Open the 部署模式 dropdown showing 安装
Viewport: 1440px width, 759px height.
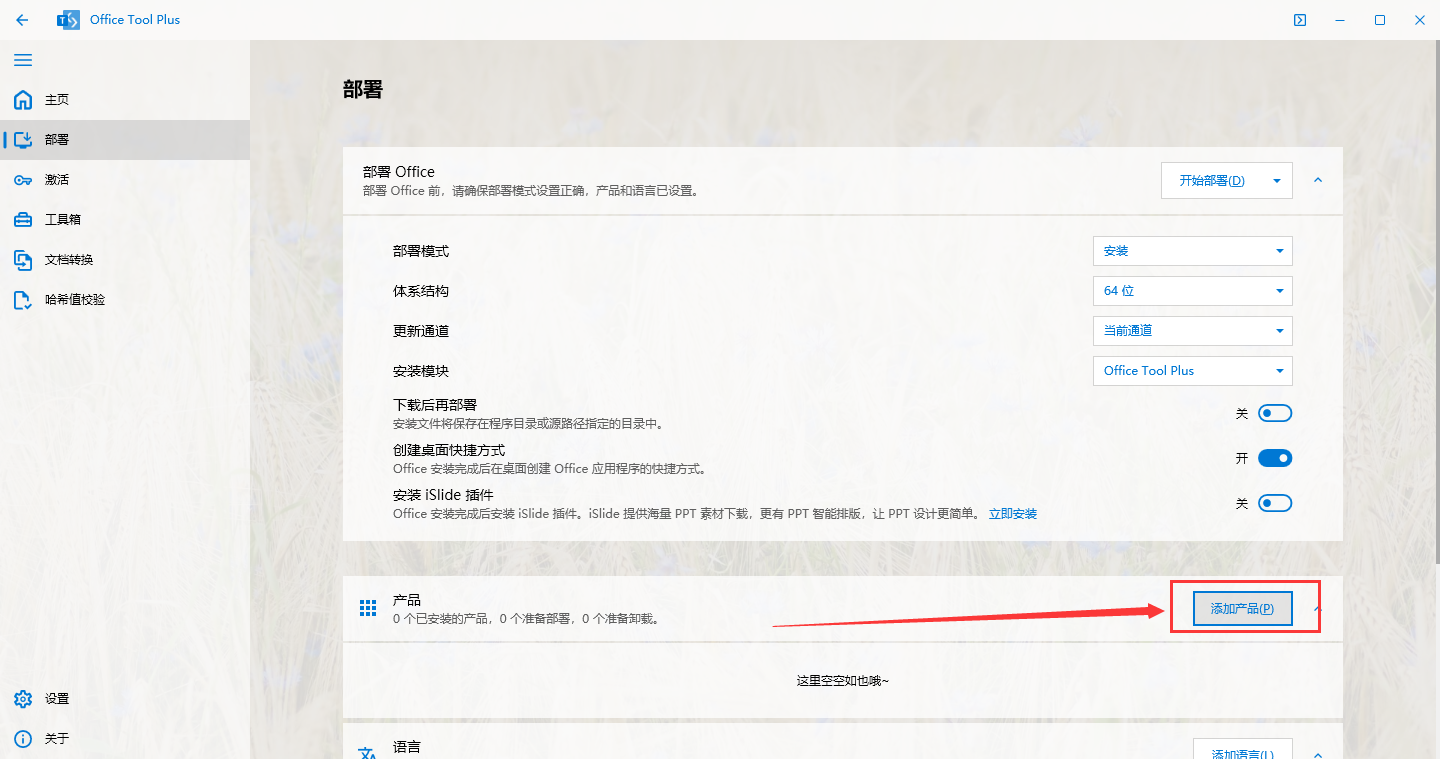pyautogui.click(x=1192, y=250)
